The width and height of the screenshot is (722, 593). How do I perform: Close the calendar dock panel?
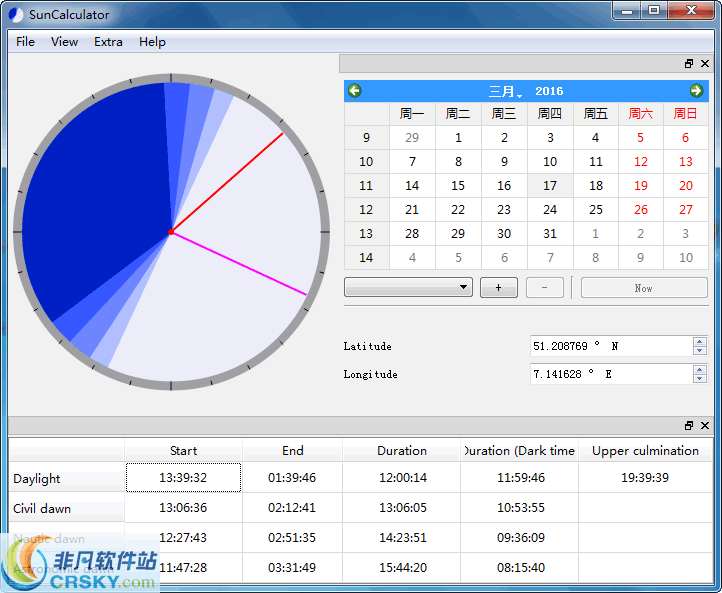pos(705,64)
